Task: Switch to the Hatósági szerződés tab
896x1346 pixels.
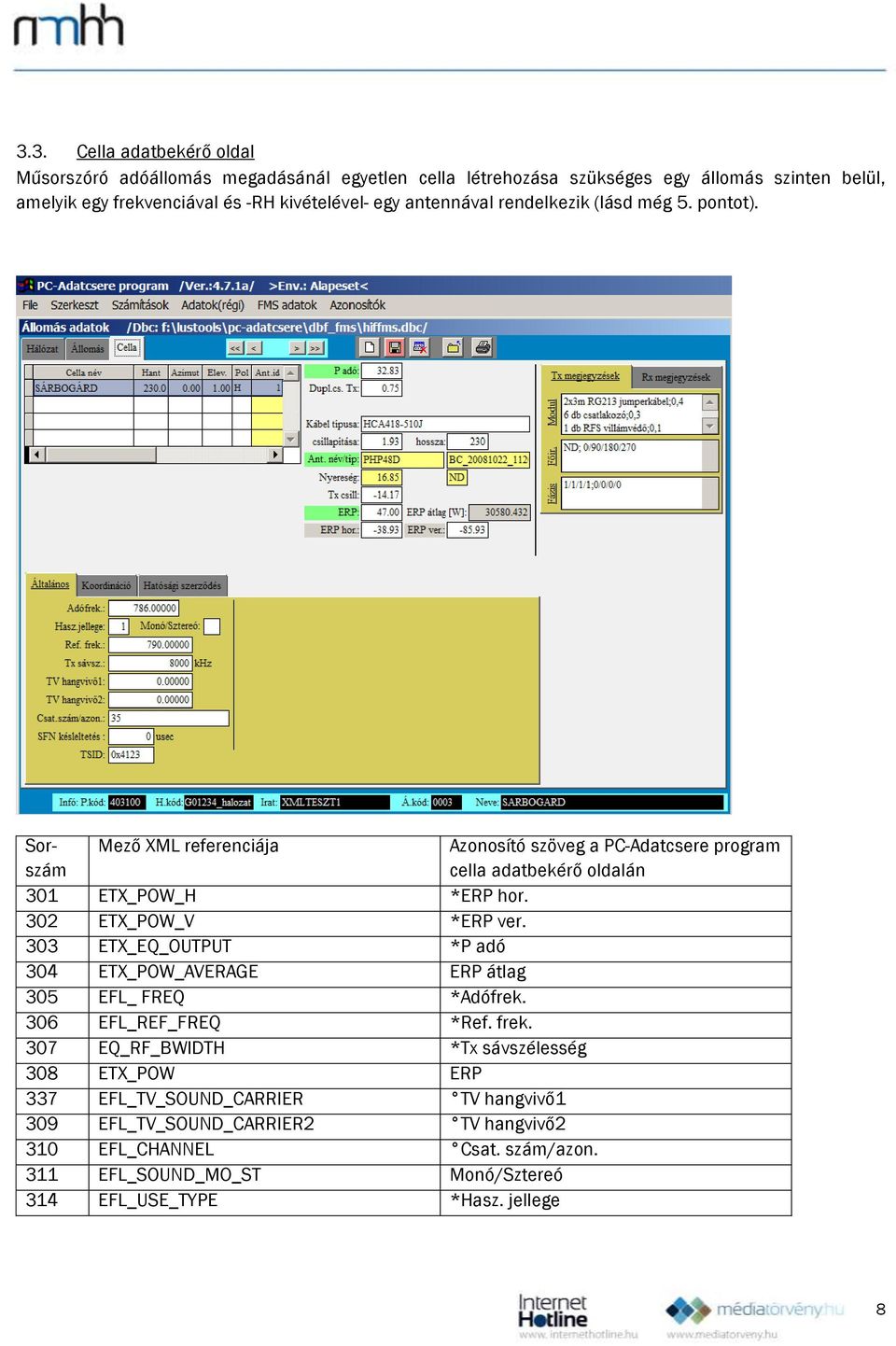Action: (x=182, y=586)
